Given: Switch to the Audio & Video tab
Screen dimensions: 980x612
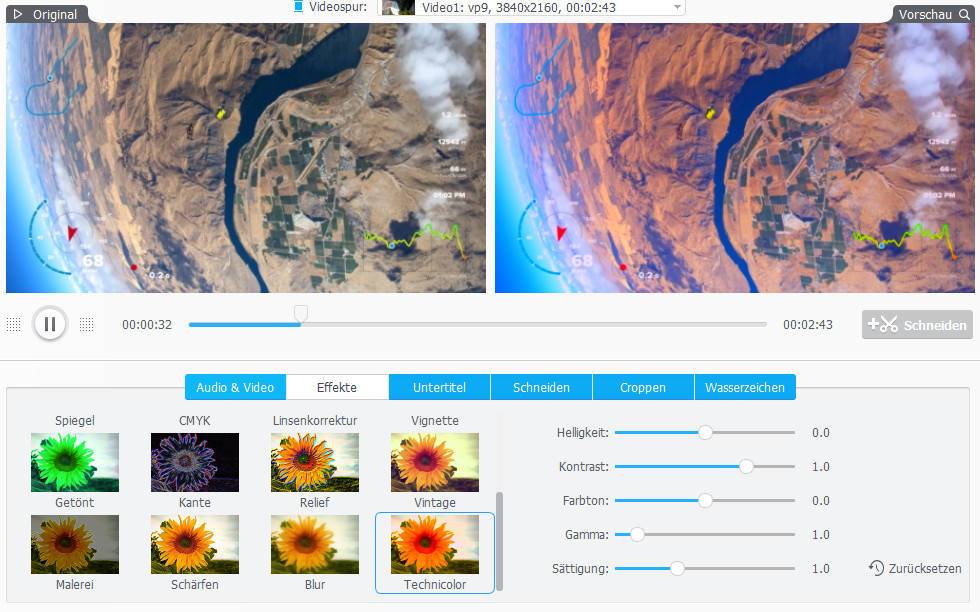Looking at the screenshot, I should coord(235,388).
